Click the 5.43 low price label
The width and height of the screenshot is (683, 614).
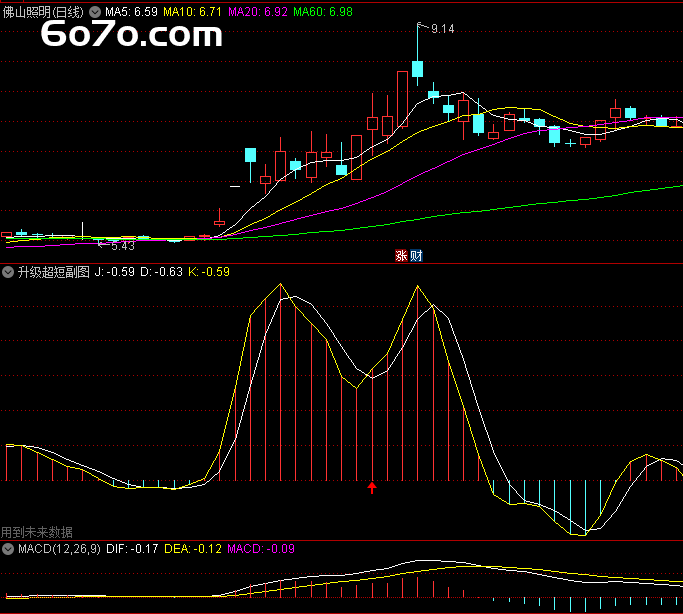123,246
